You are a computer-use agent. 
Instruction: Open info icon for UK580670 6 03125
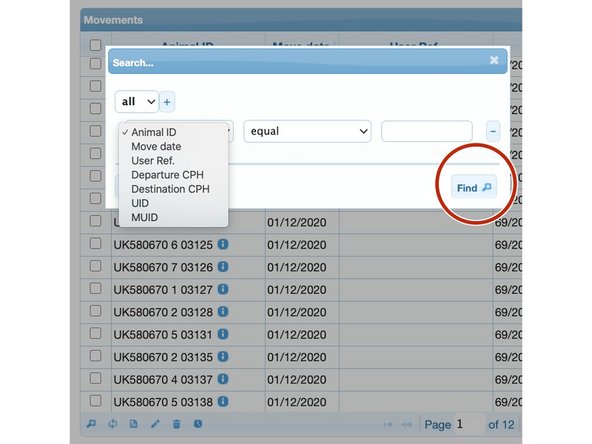coord(223,244)
